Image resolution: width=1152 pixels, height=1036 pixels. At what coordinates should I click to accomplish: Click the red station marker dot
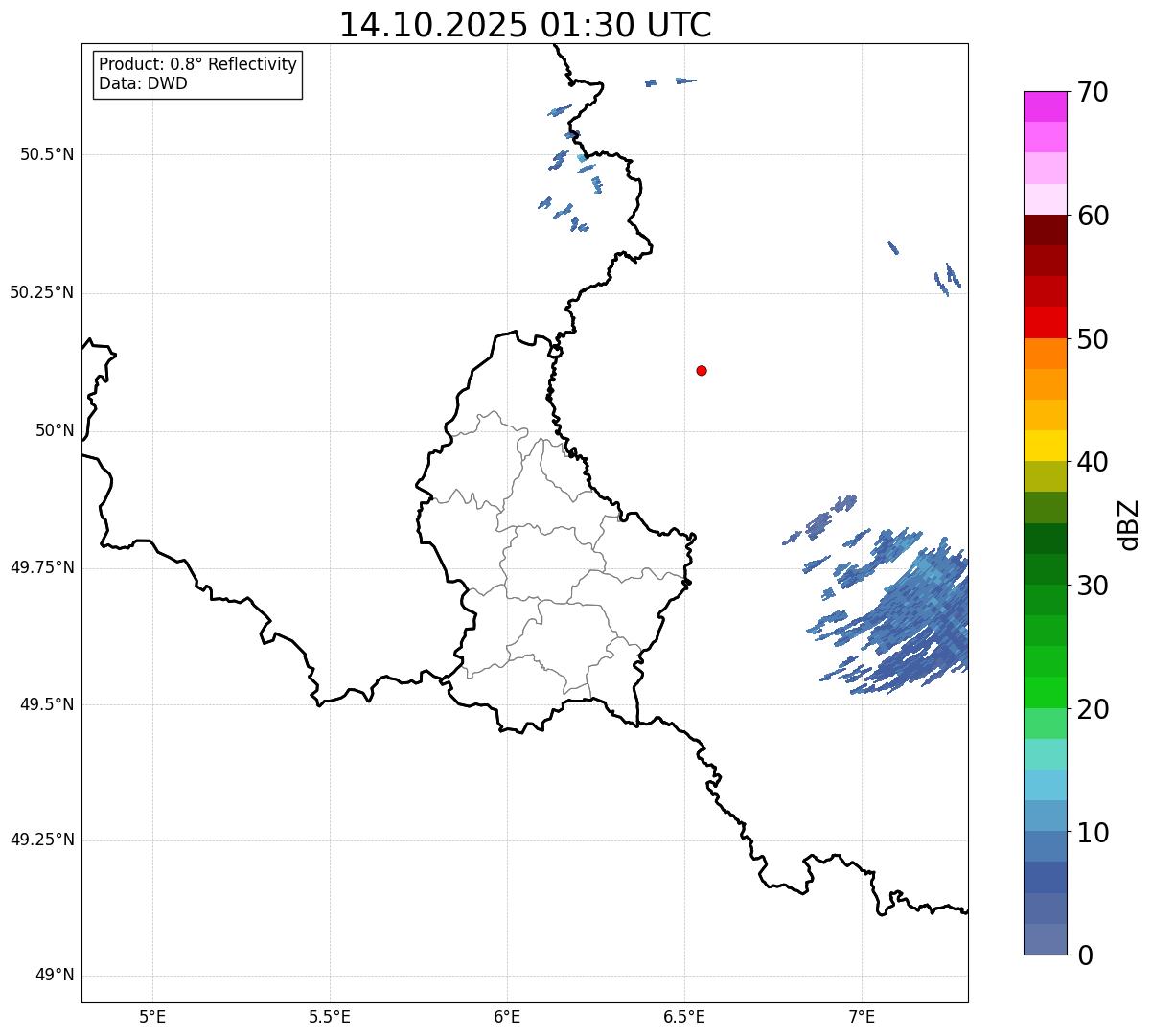click(702, 370)
